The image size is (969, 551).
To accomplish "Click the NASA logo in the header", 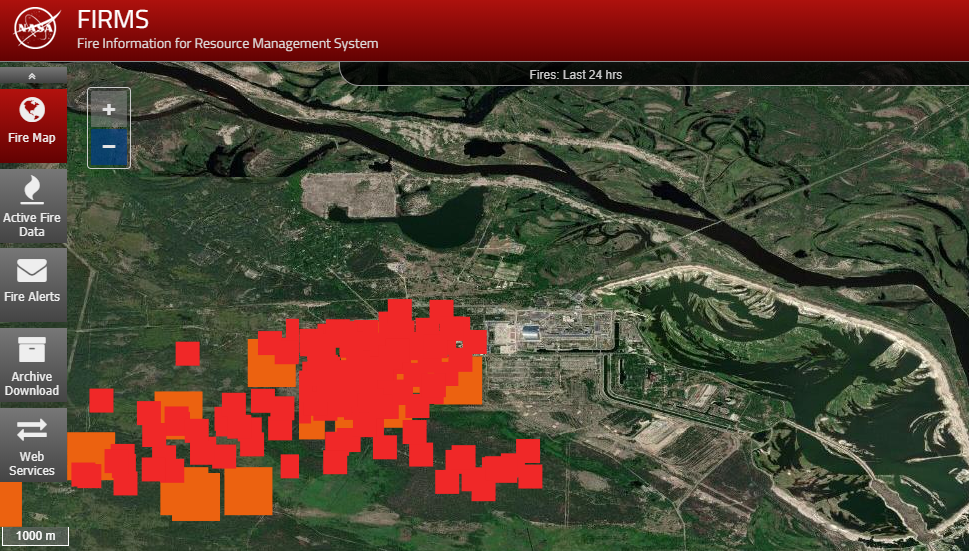I will click(37, 29).
